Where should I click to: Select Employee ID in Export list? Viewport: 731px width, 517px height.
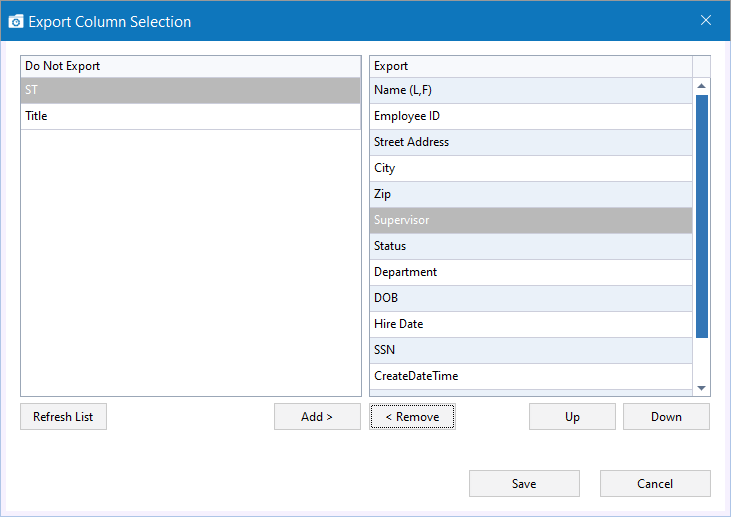coord(531,116)
